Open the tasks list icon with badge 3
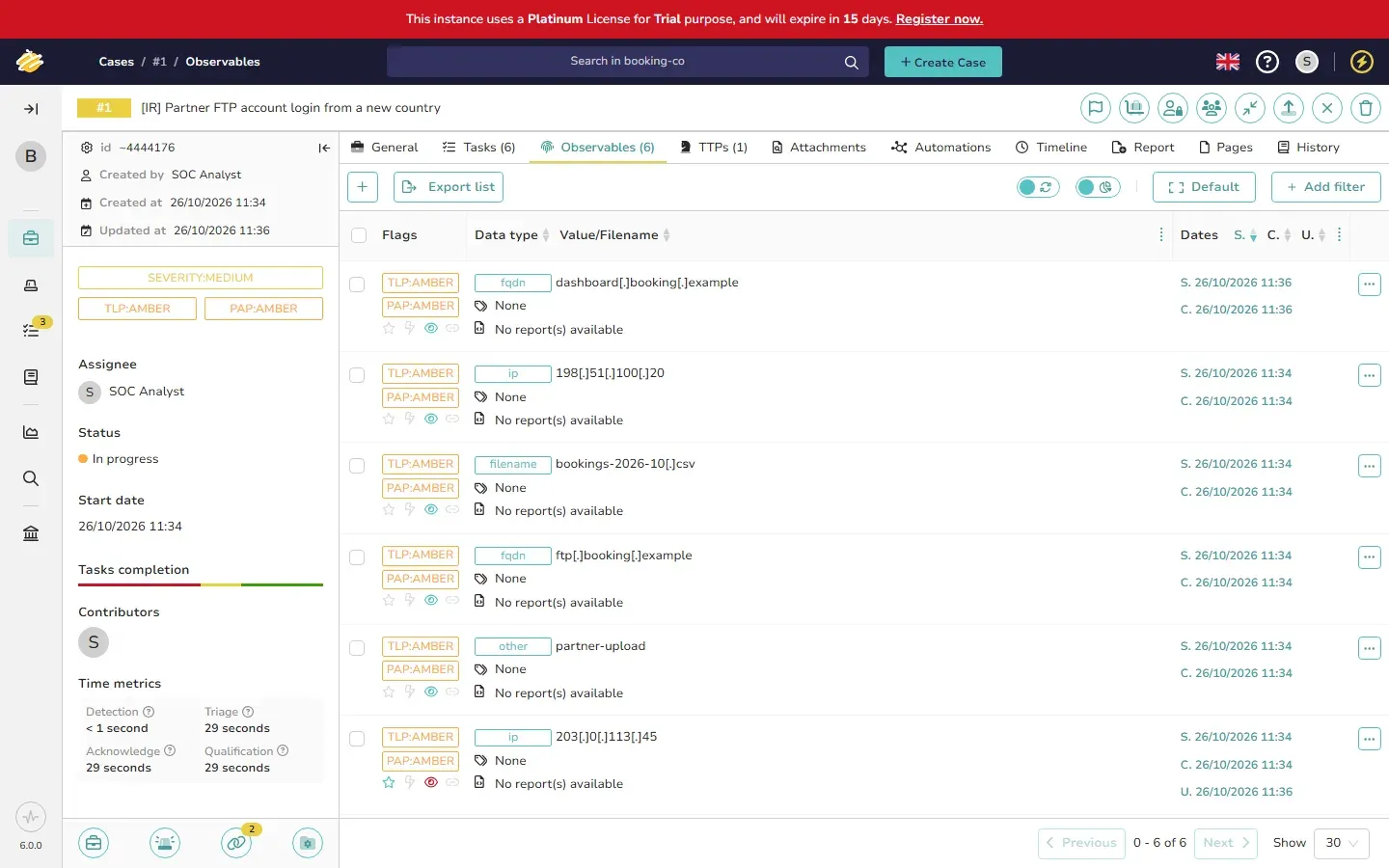 (31, 330)
